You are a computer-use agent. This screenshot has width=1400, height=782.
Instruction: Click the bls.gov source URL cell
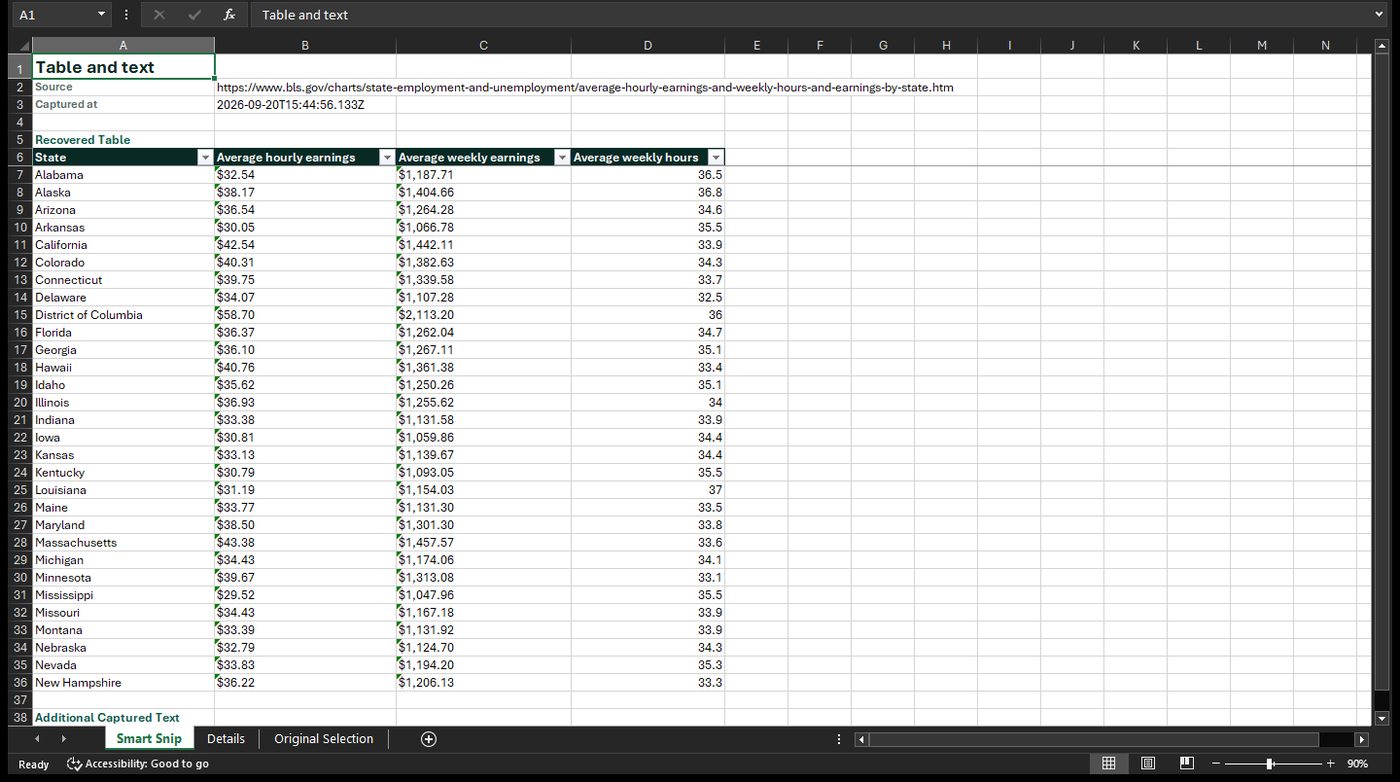click(585, 87)
